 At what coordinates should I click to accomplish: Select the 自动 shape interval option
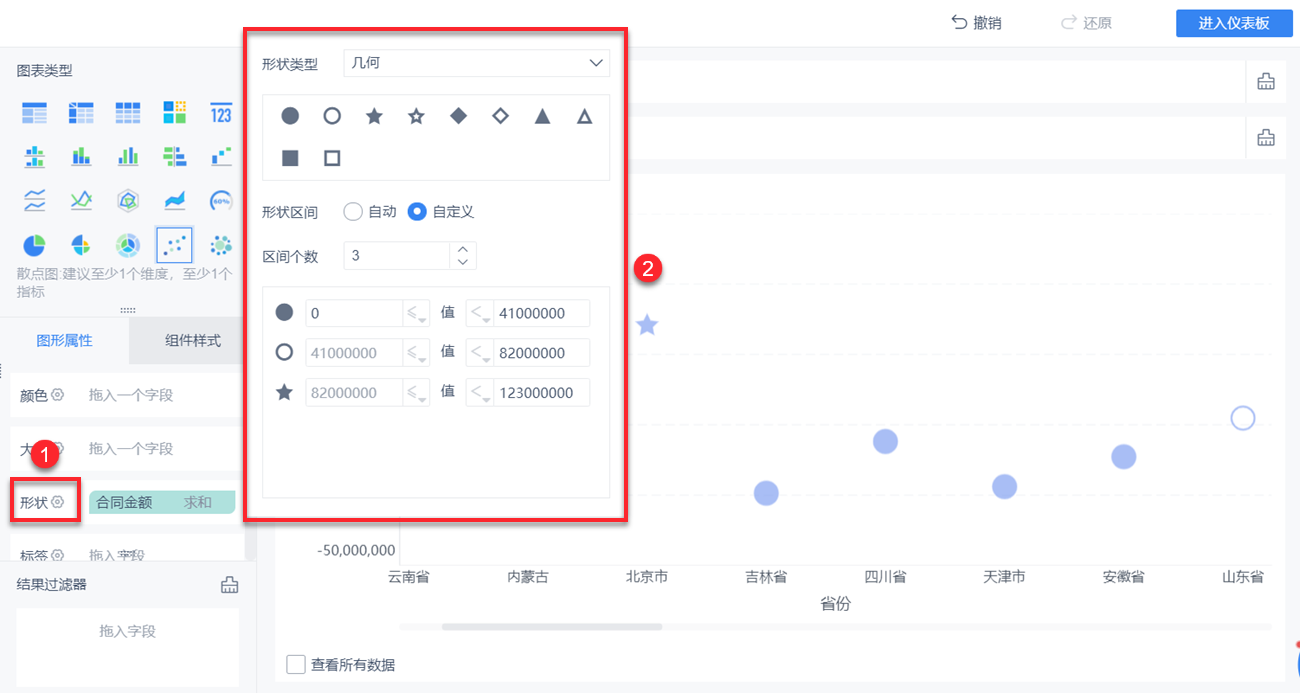[352, 211]
